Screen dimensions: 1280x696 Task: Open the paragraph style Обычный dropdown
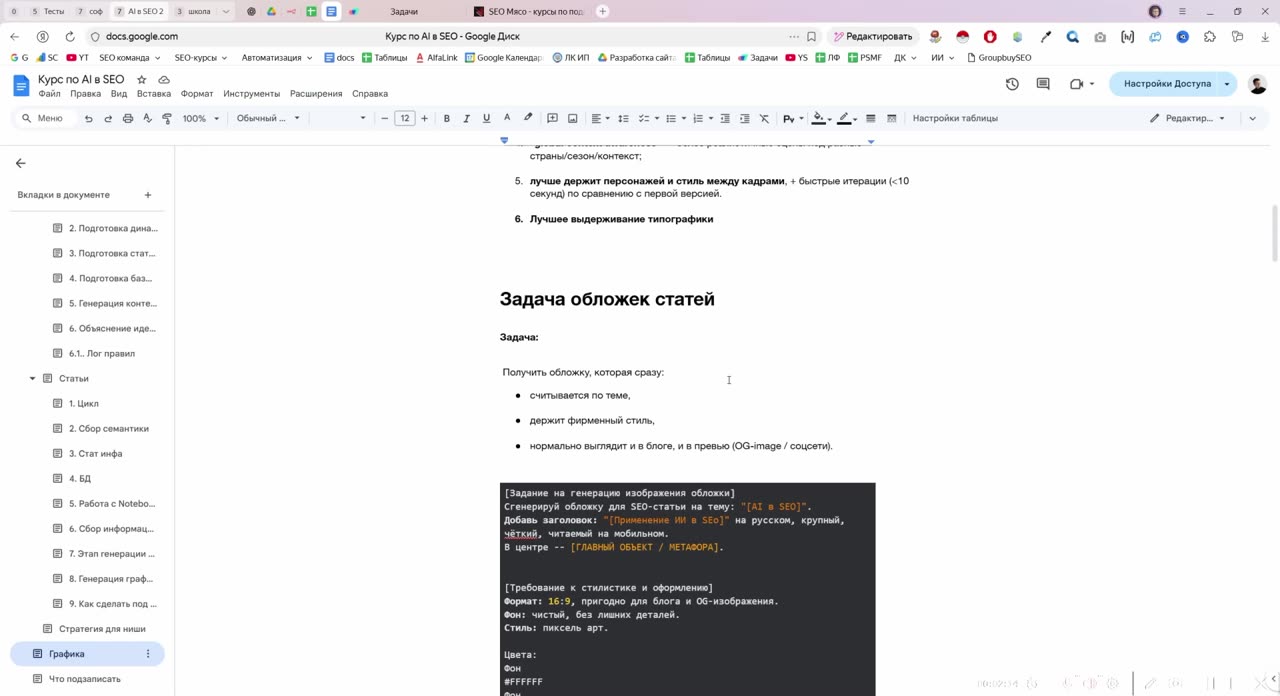(268, 118)
